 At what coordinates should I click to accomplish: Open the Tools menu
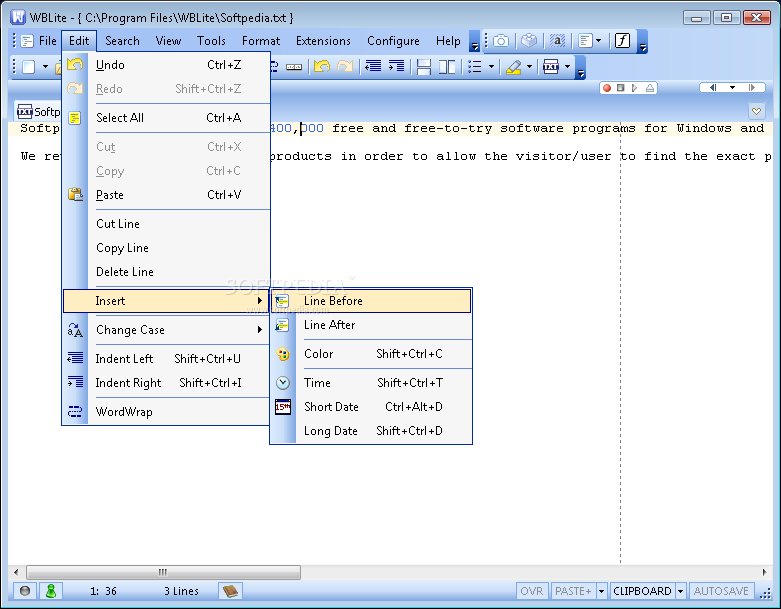tap(211, 41)
